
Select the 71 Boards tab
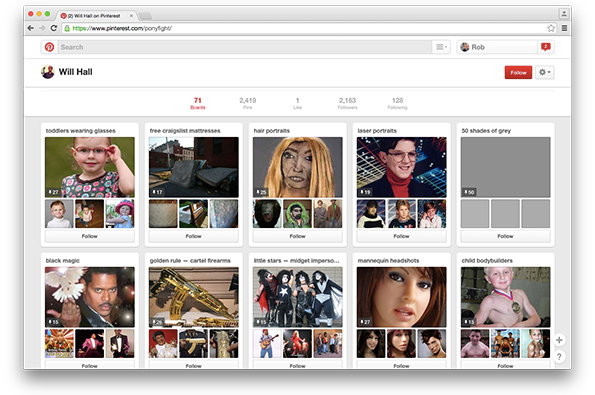[x=198, y=103]
